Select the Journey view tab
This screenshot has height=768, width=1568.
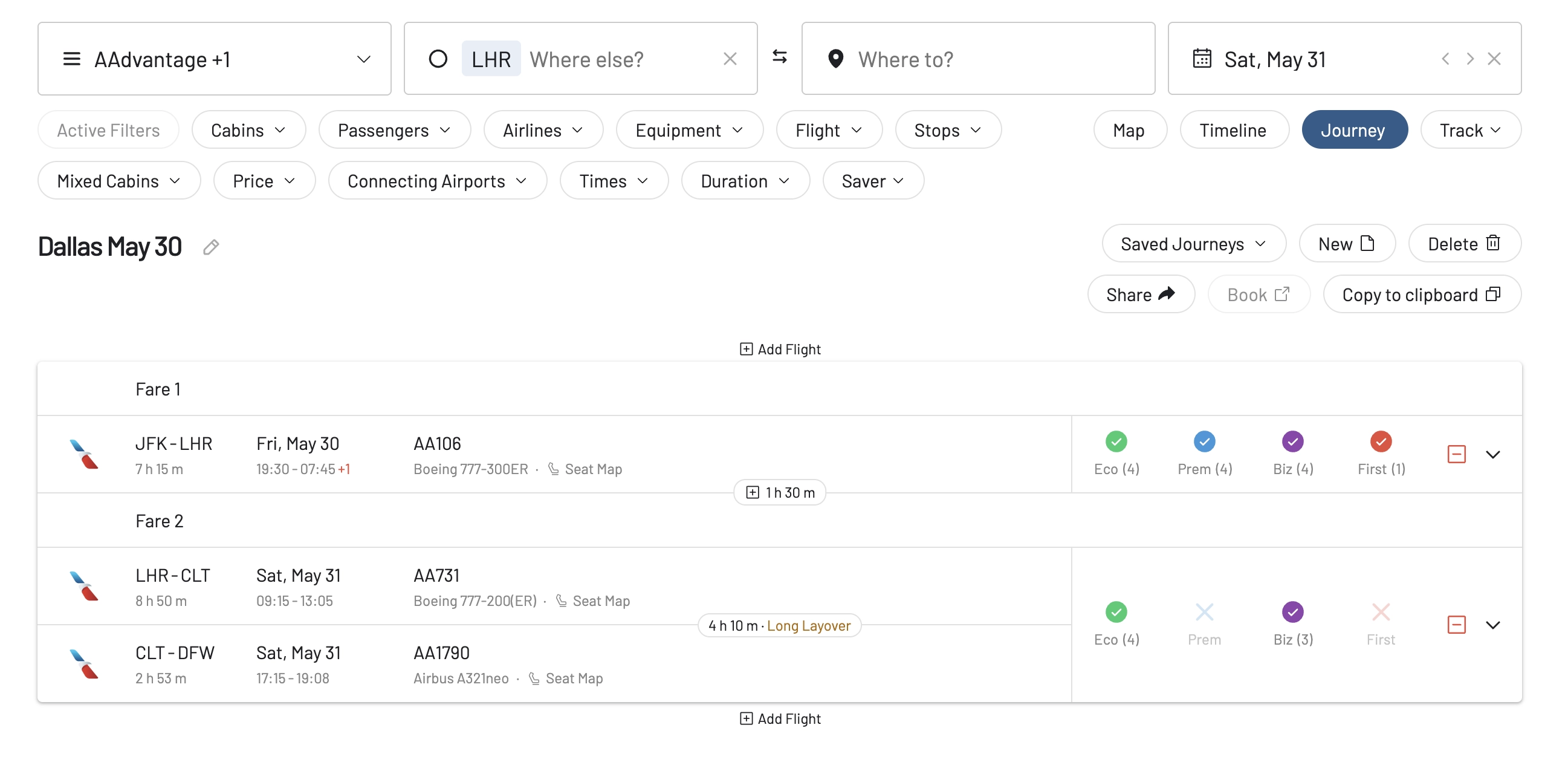click(x=1354, y=130)
